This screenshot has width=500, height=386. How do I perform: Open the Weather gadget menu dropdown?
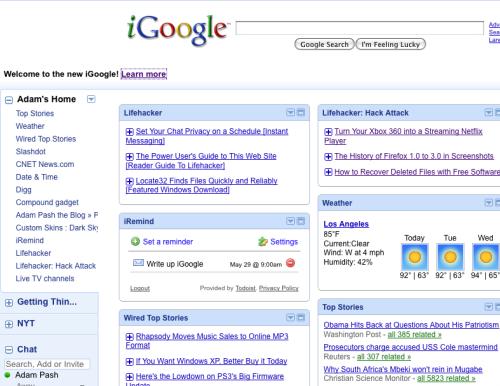(489, 203)
